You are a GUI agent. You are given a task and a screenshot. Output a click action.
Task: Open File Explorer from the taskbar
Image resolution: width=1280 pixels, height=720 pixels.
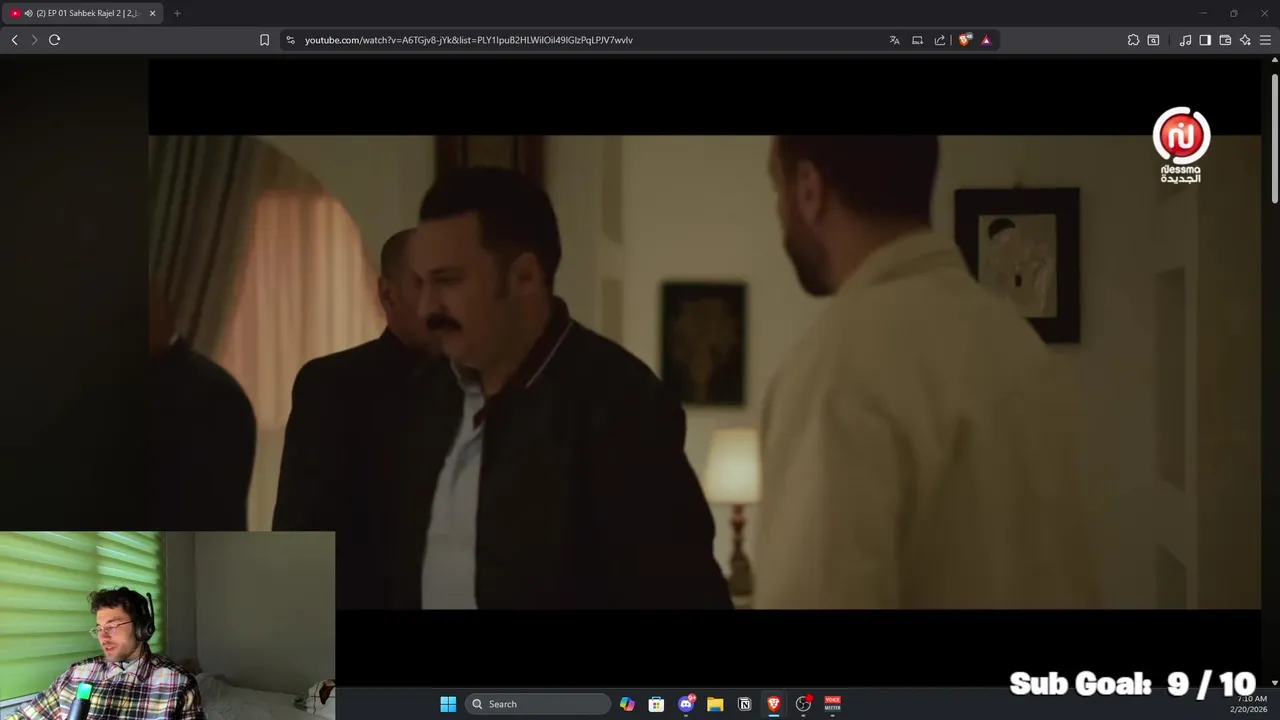715,704
